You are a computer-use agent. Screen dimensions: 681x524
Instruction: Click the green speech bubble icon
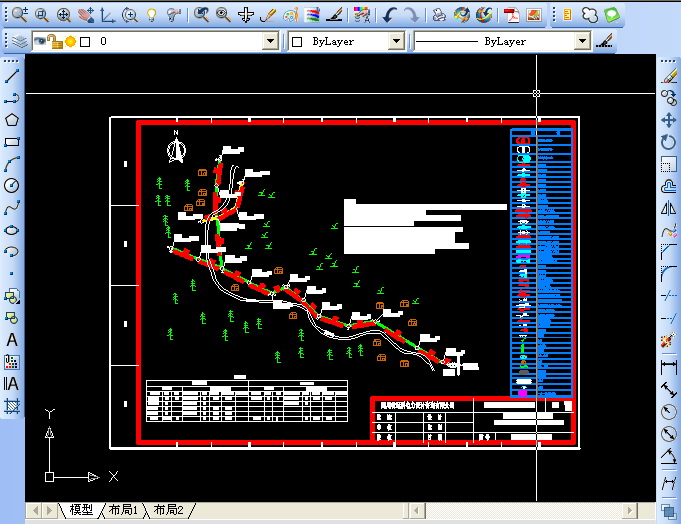pos(612,15)
